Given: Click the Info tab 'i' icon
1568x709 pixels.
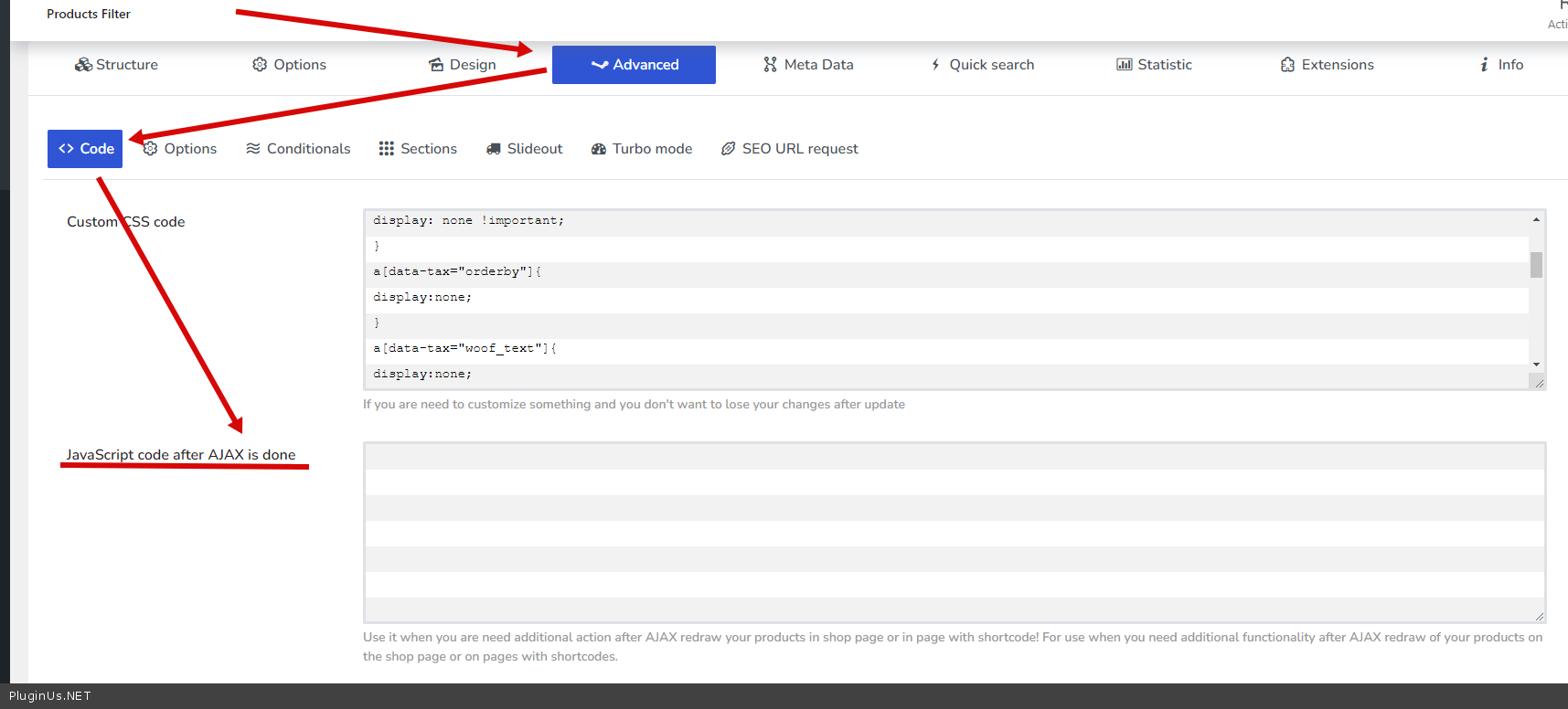Looking at the screenshot, I should [x=1484, y=65].
